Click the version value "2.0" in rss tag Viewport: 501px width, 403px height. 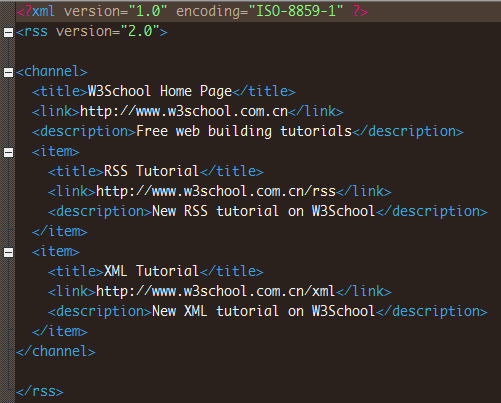tap(140, 32)
